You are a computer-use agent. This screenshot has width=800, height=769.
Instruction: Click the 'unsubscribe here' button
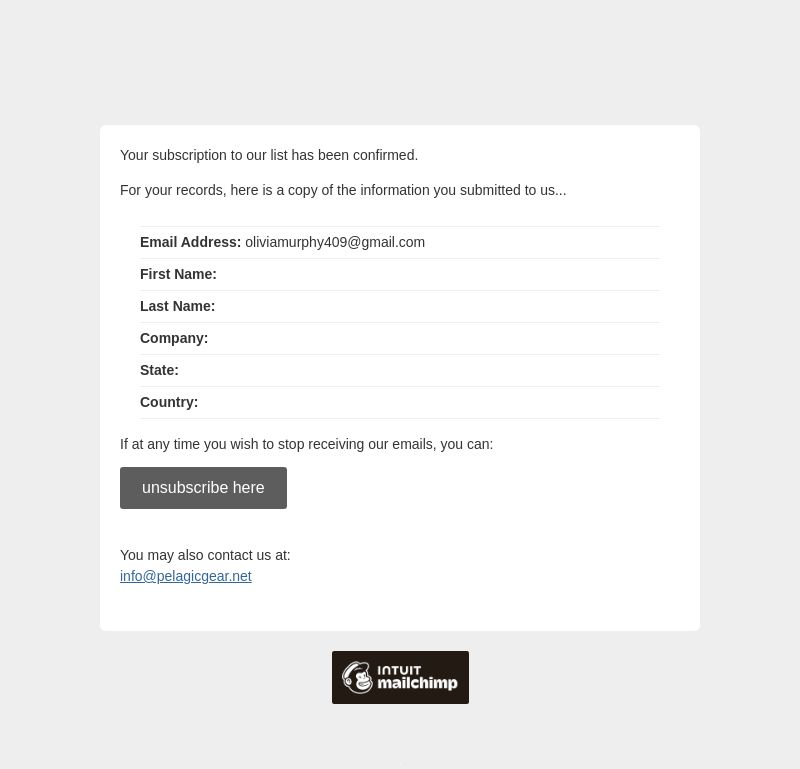tap(203, 488)
